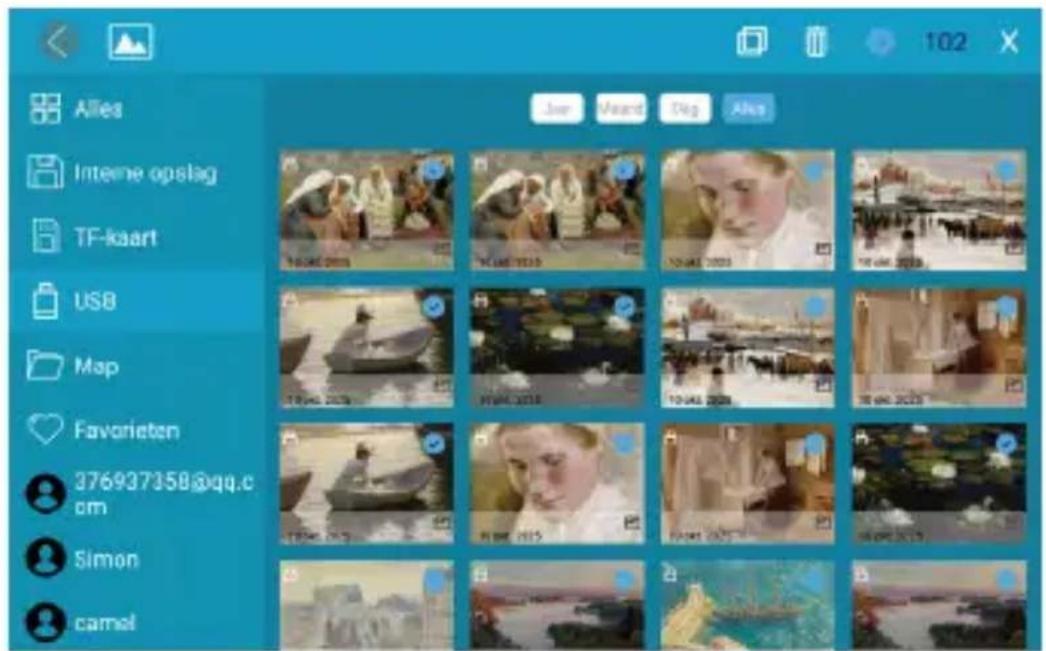Filter photos by Jaar
The image size is (1046, 651).
coord(557,109)
